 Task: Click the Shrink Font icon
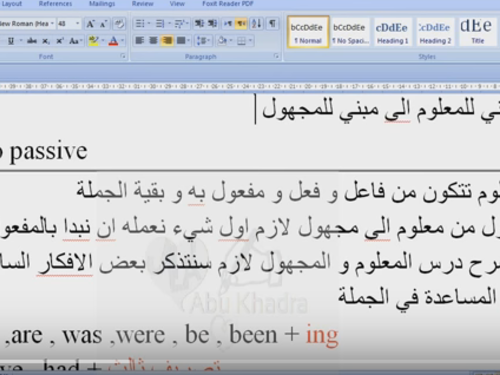click(103, 24)
